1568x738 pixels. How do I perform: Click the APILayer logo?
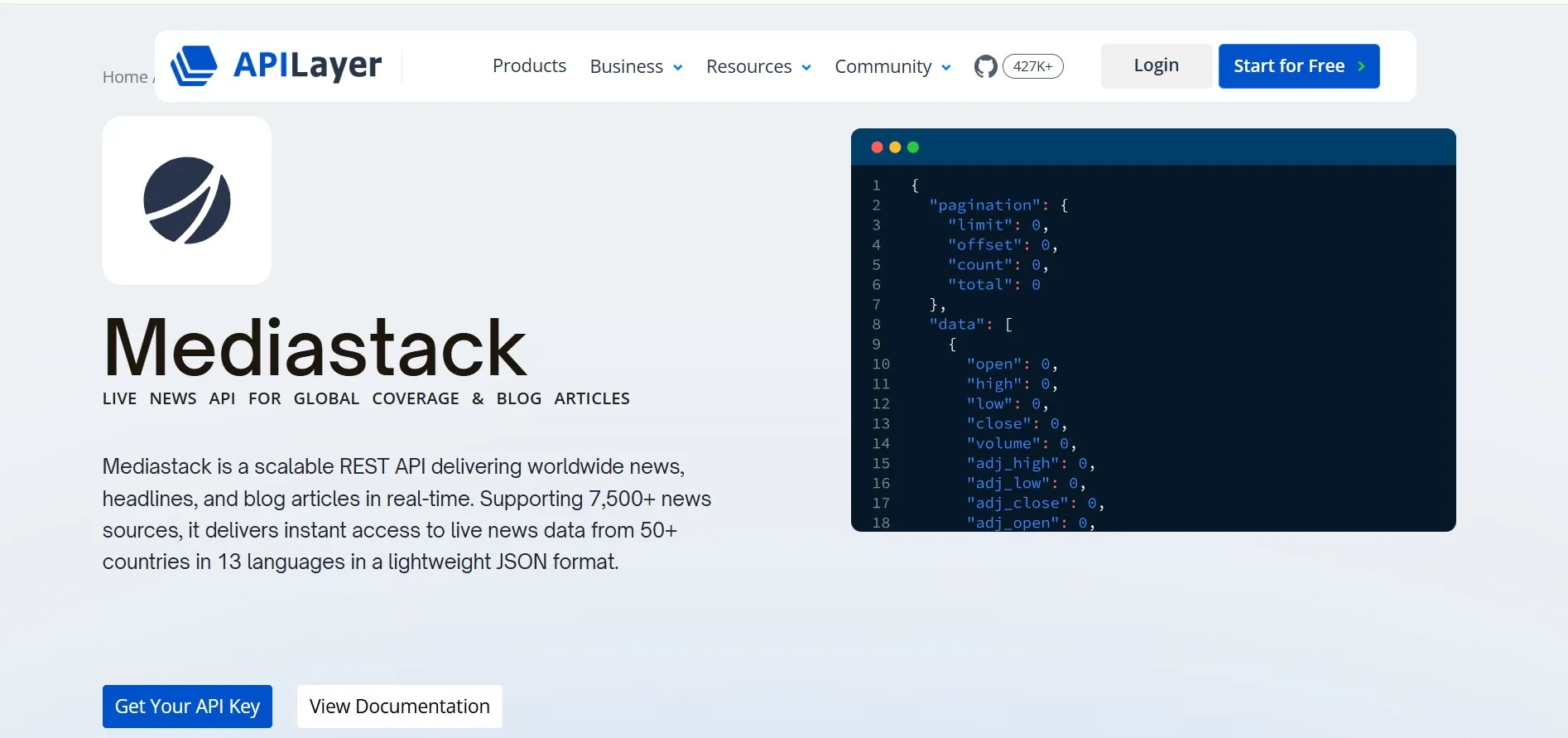pyautogui.click(x=277, y=65)
